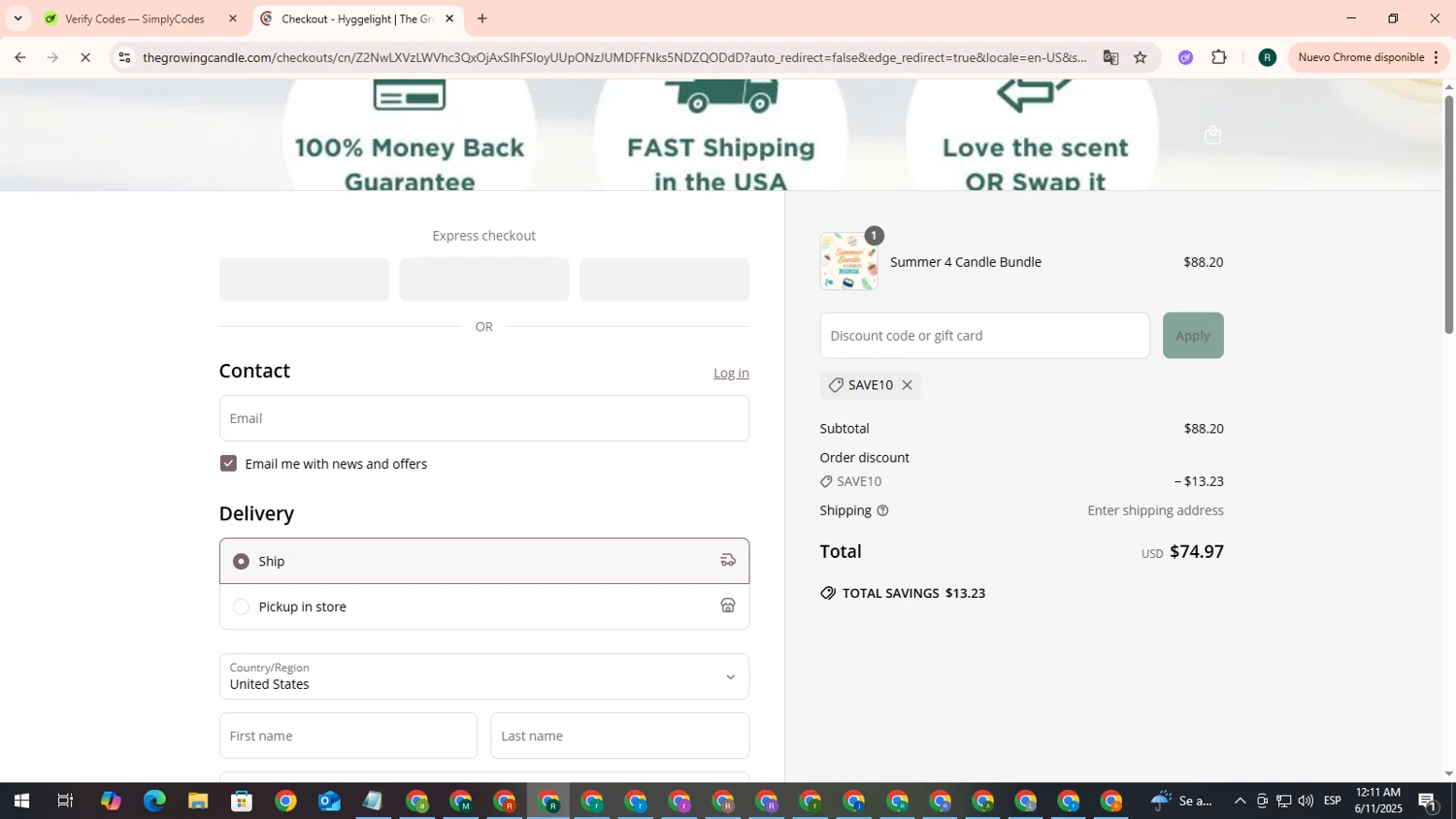1456x819 pixels.
Task: Remove the SAVE10 discount code tag
Action: pos(907,385)
